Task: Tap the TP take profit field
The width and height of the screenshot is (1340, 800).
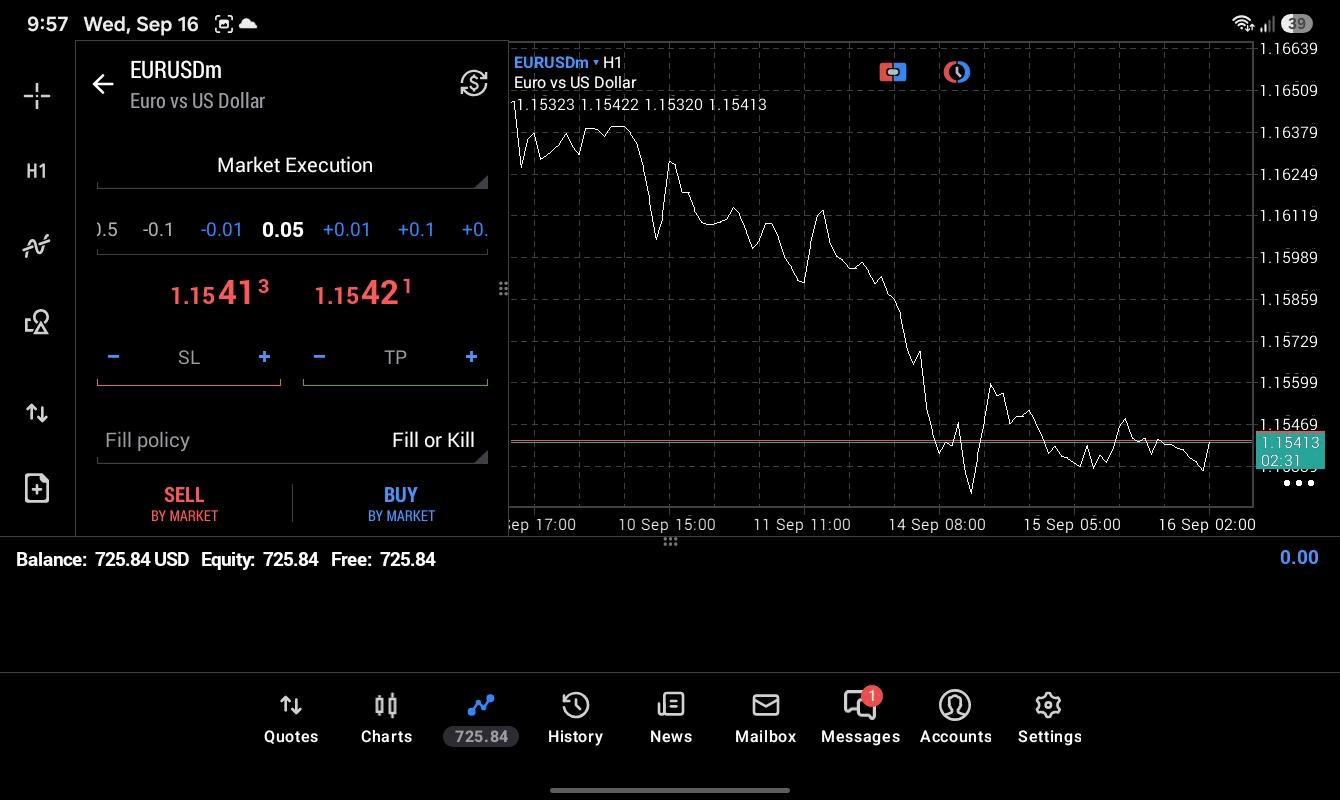Action: click(x=395, y=357)
